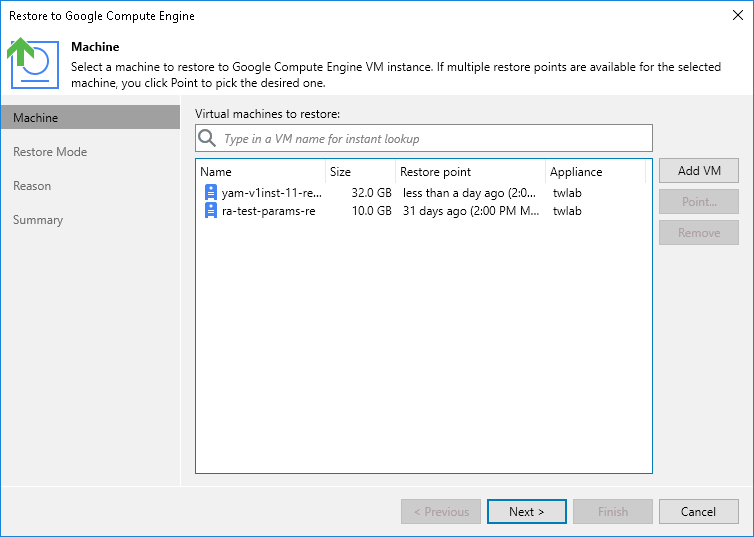Focus the VM name lookup field
This screenshot has height=537, width=754.
[424, 138]
